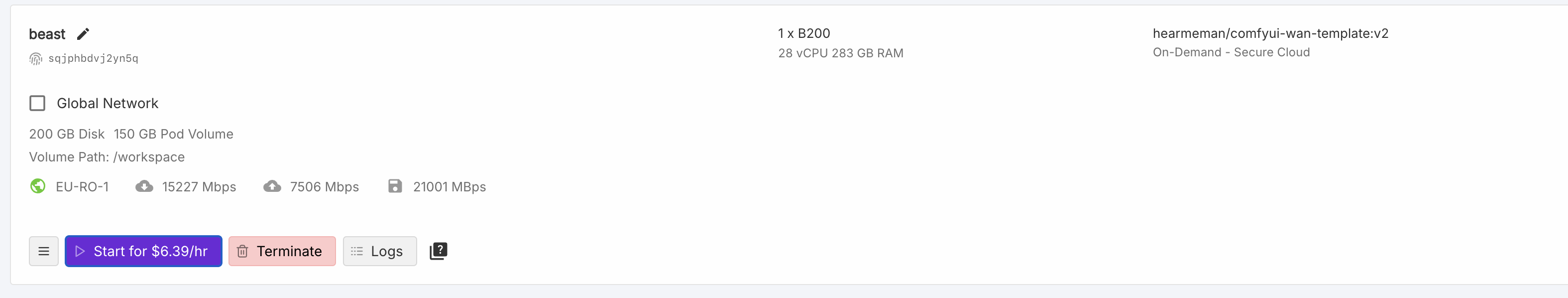Click the EU-RO-1 region label
Viewport: 1568px width, 298px height.
point(82,187)
